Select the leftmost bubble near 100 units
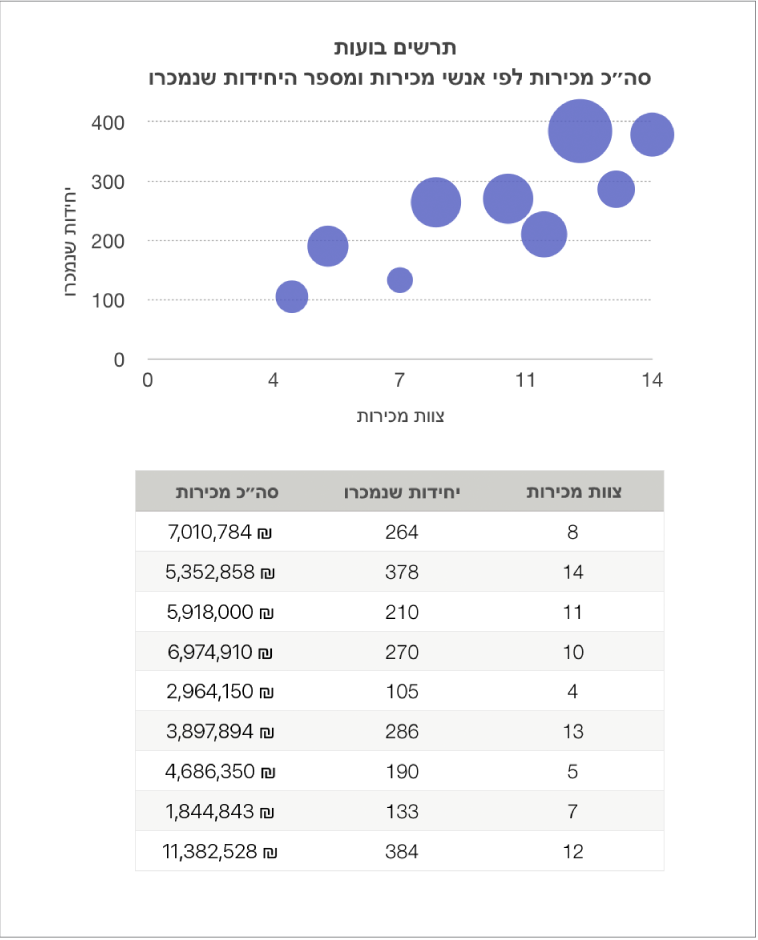 point(291,296)
